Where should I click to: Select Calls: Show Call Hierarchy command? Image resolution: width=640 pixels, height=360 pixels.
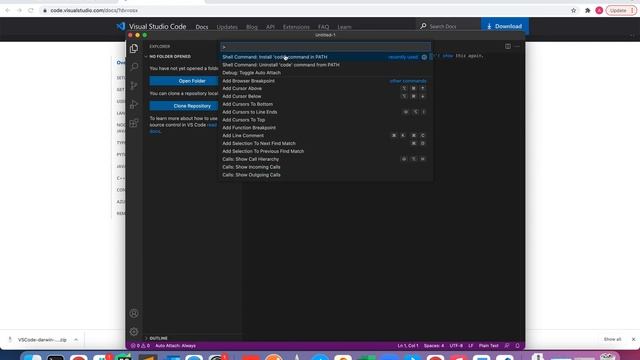point(325,159)
